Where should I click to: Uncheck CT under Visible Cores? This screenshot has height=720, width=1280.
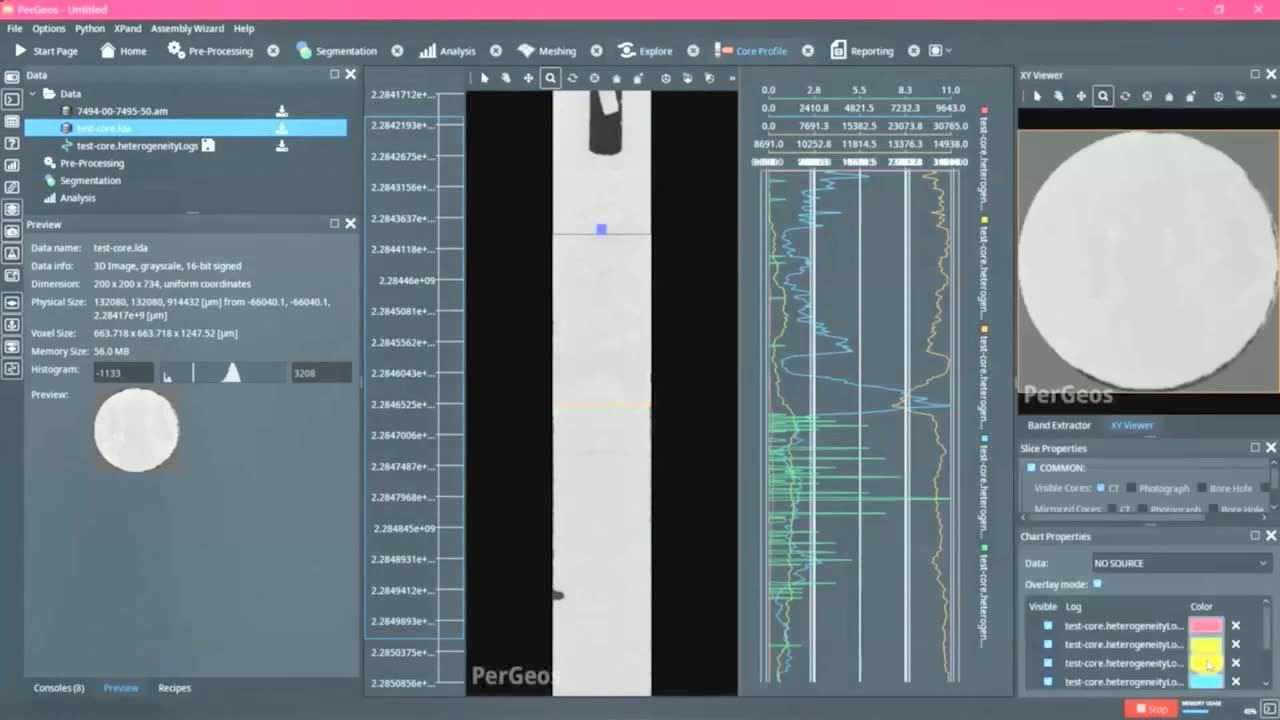tap(1101, 488)
